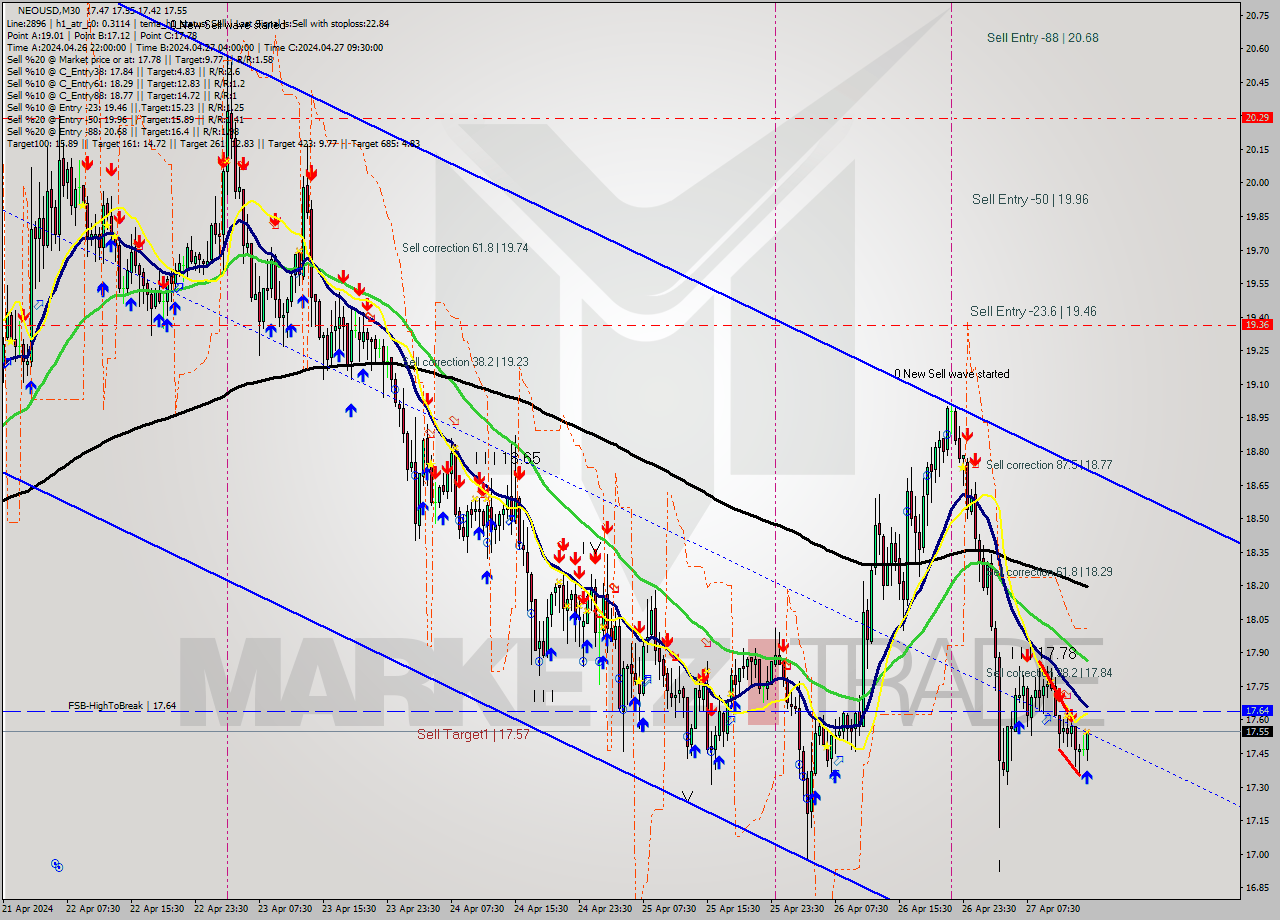Click the 20.75 price axis label

pos(1257,15)
